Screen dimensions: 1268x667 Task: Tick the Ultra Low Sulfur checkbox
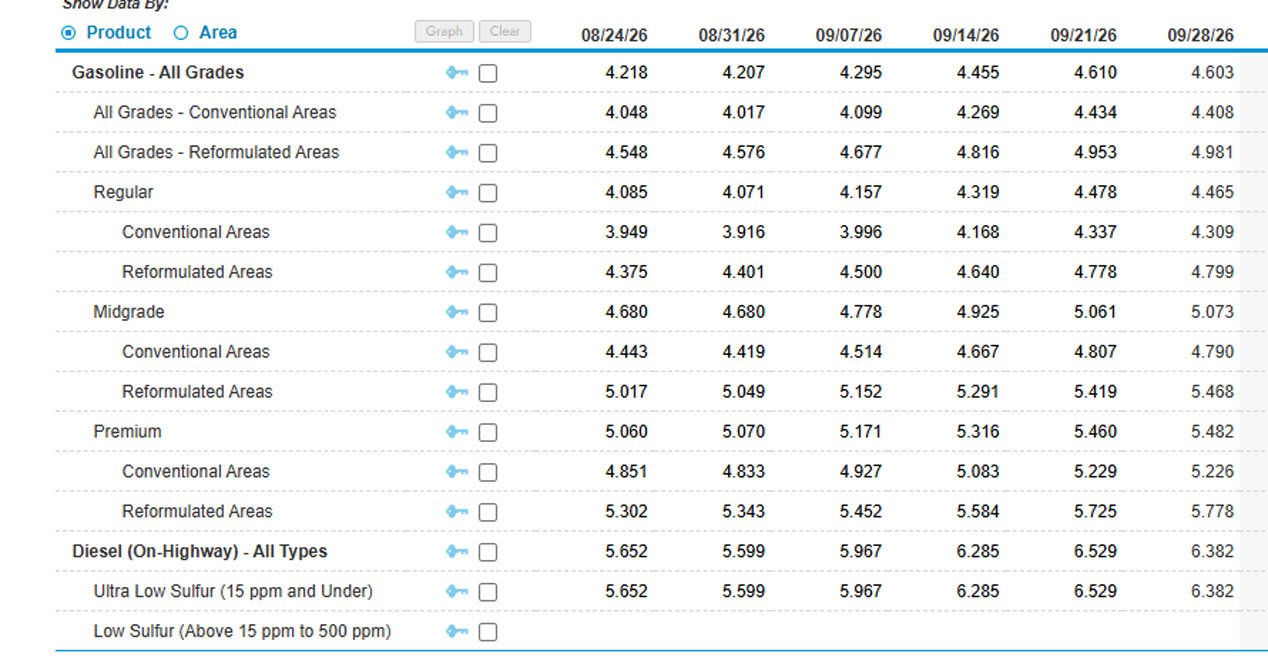click(488, 592)
